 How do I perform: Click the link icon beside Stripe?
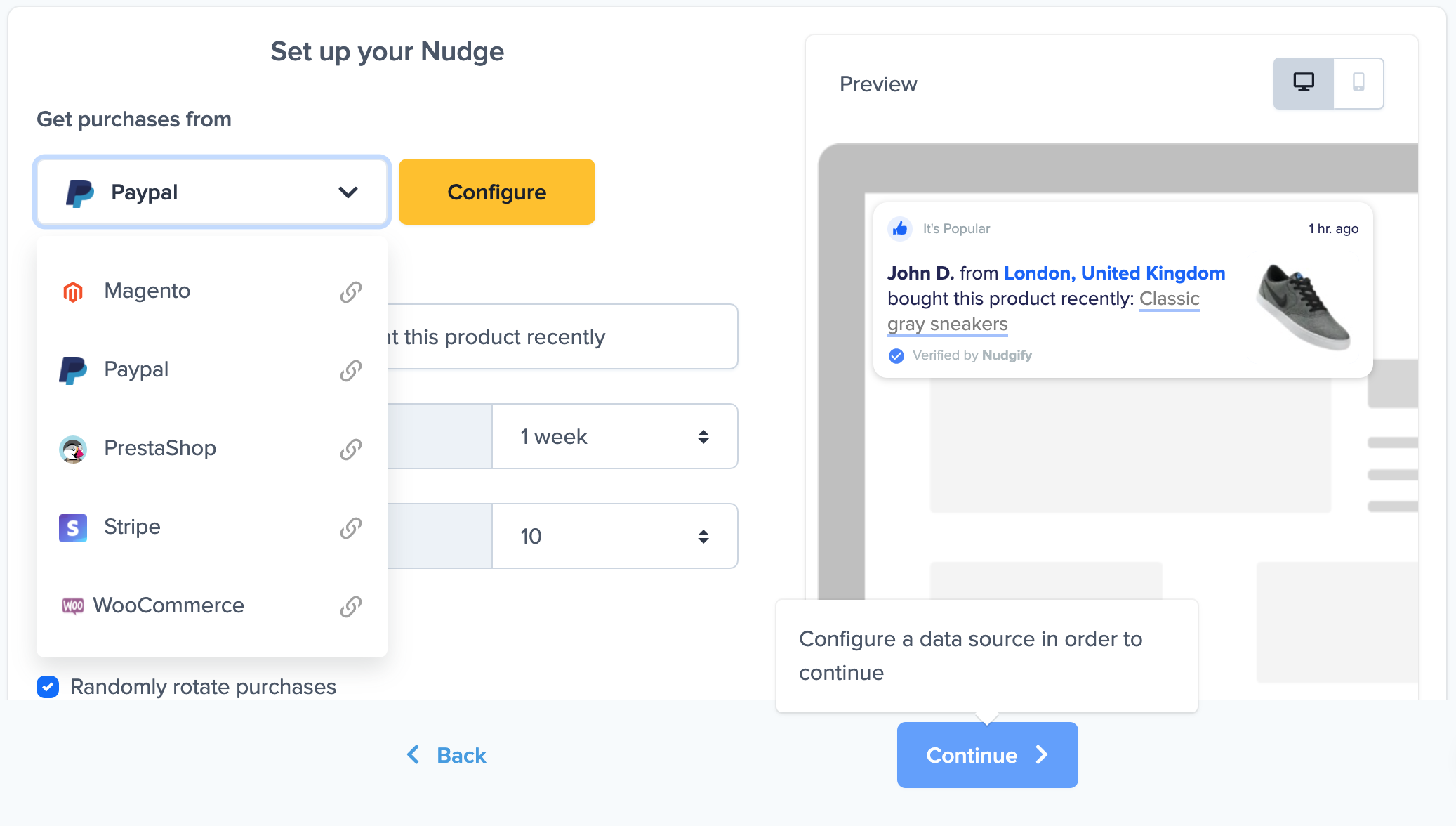(x=351, y=527)
